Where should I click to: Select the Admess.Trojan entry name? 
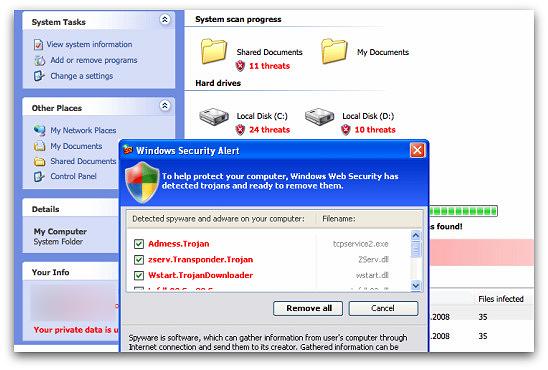pos(179,244)
